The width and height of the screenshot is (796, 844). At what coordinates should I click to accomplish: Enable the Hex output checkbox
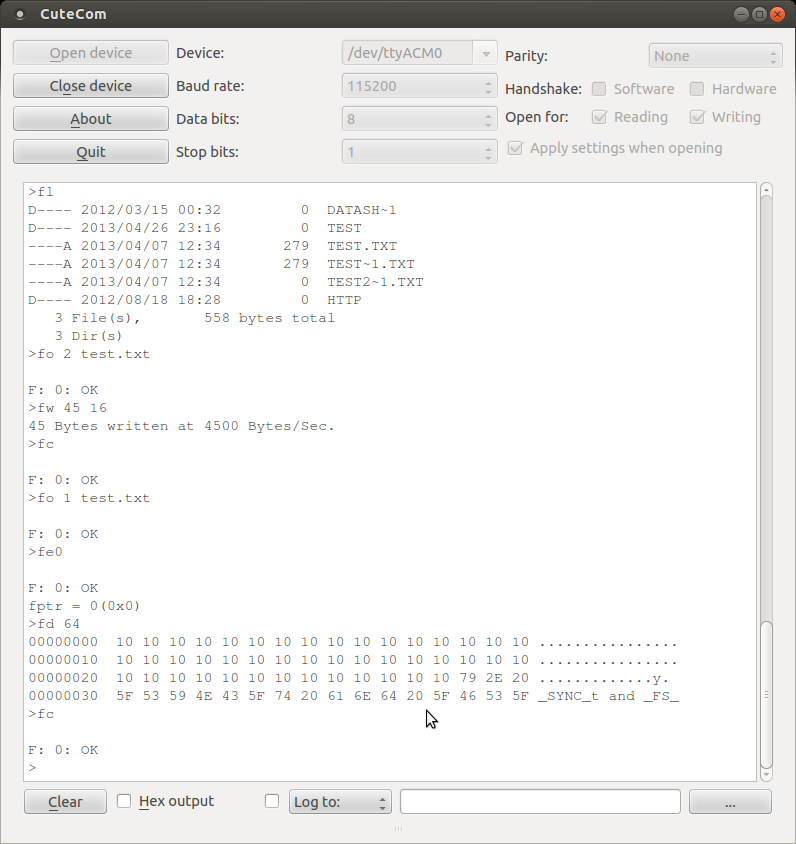click(x=125, y=801)
